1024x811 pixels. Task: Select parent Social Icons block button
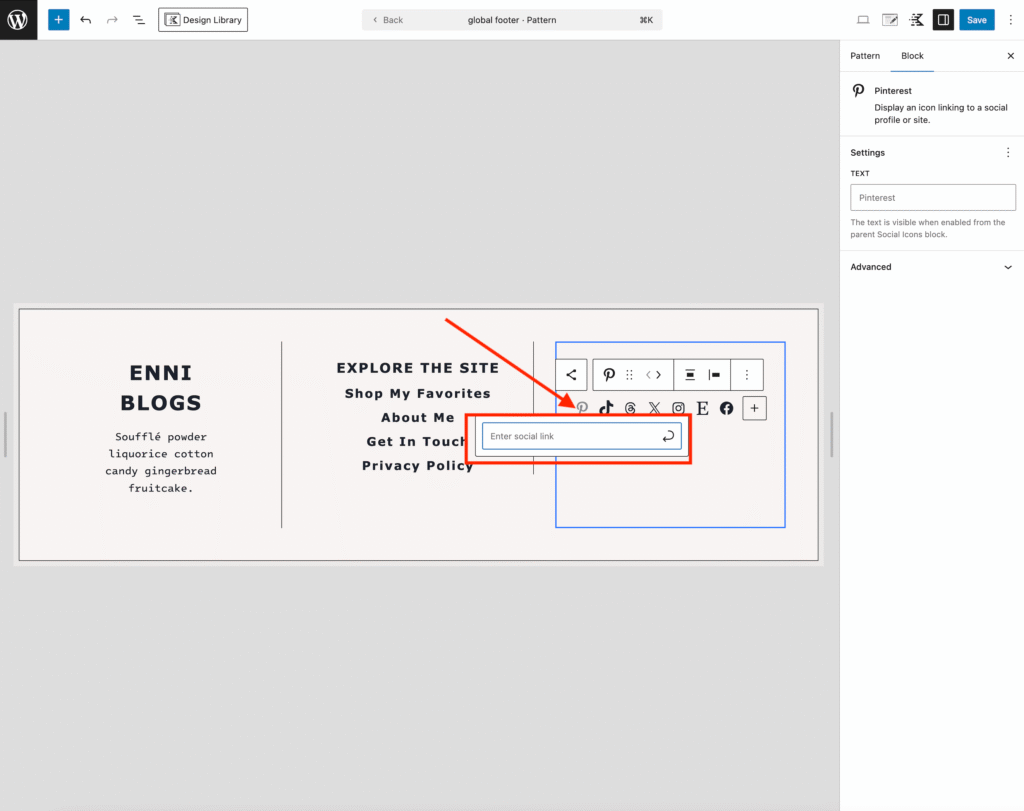(x=571, y=375)
